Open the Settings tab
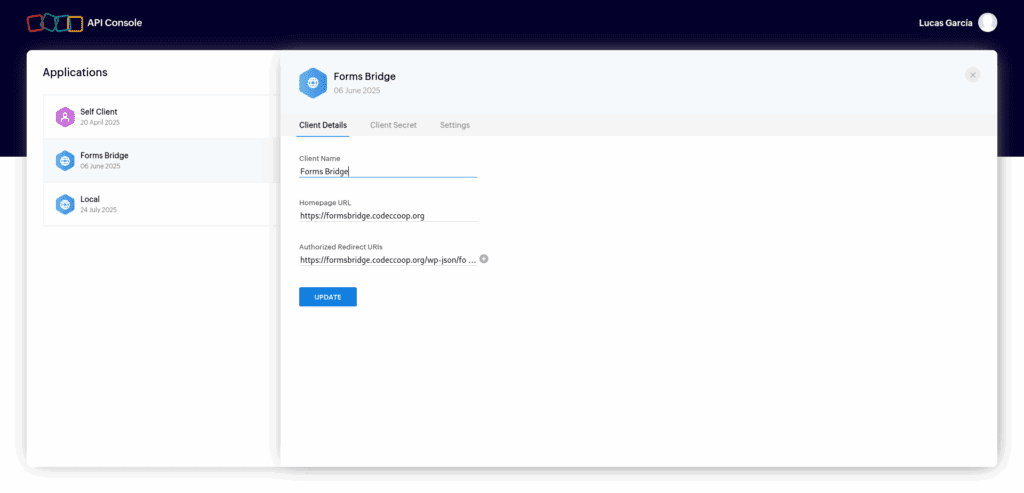 tap(455, 125)
